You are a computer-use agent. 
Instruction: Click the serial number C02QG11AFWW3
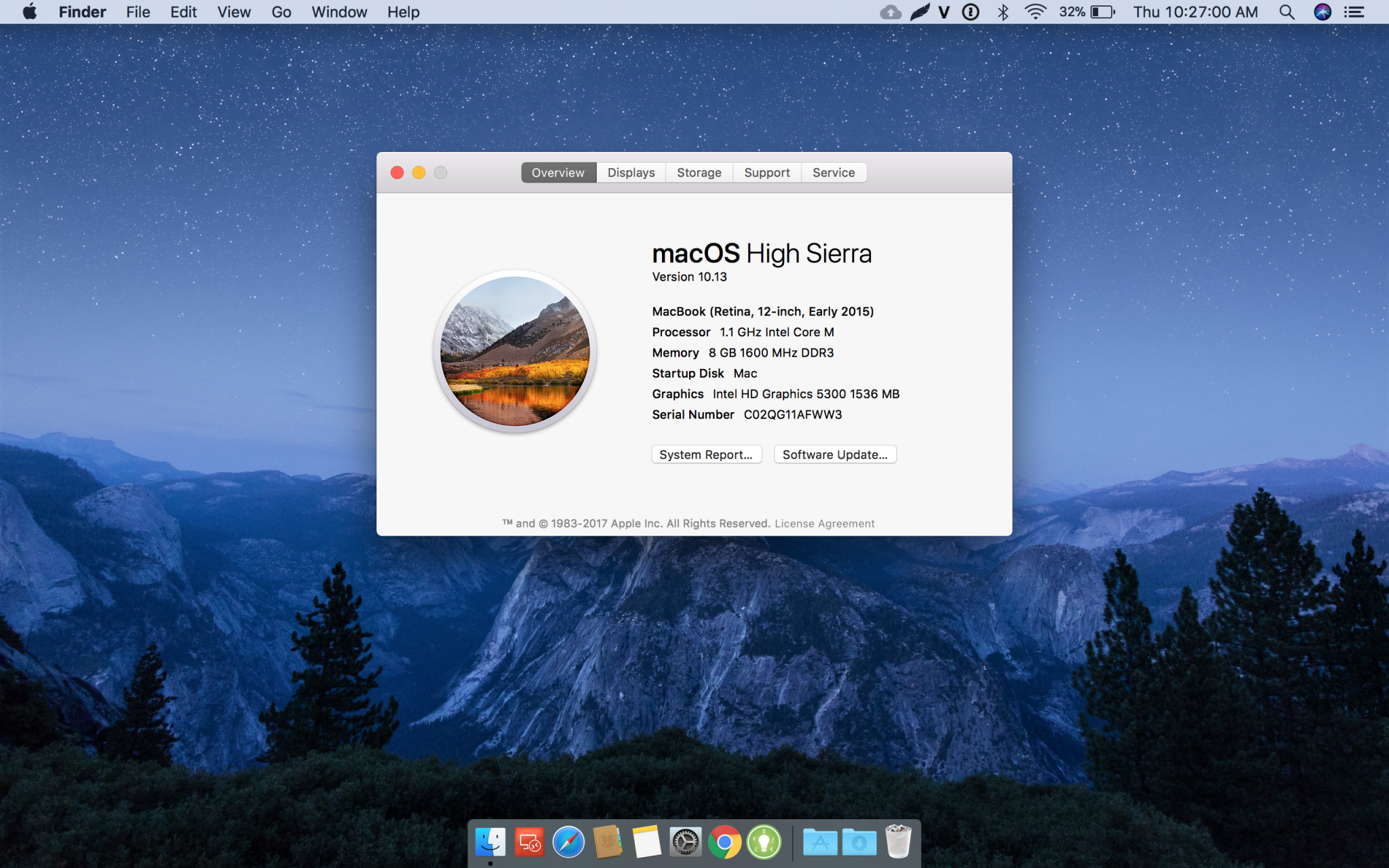click(793, 414)
